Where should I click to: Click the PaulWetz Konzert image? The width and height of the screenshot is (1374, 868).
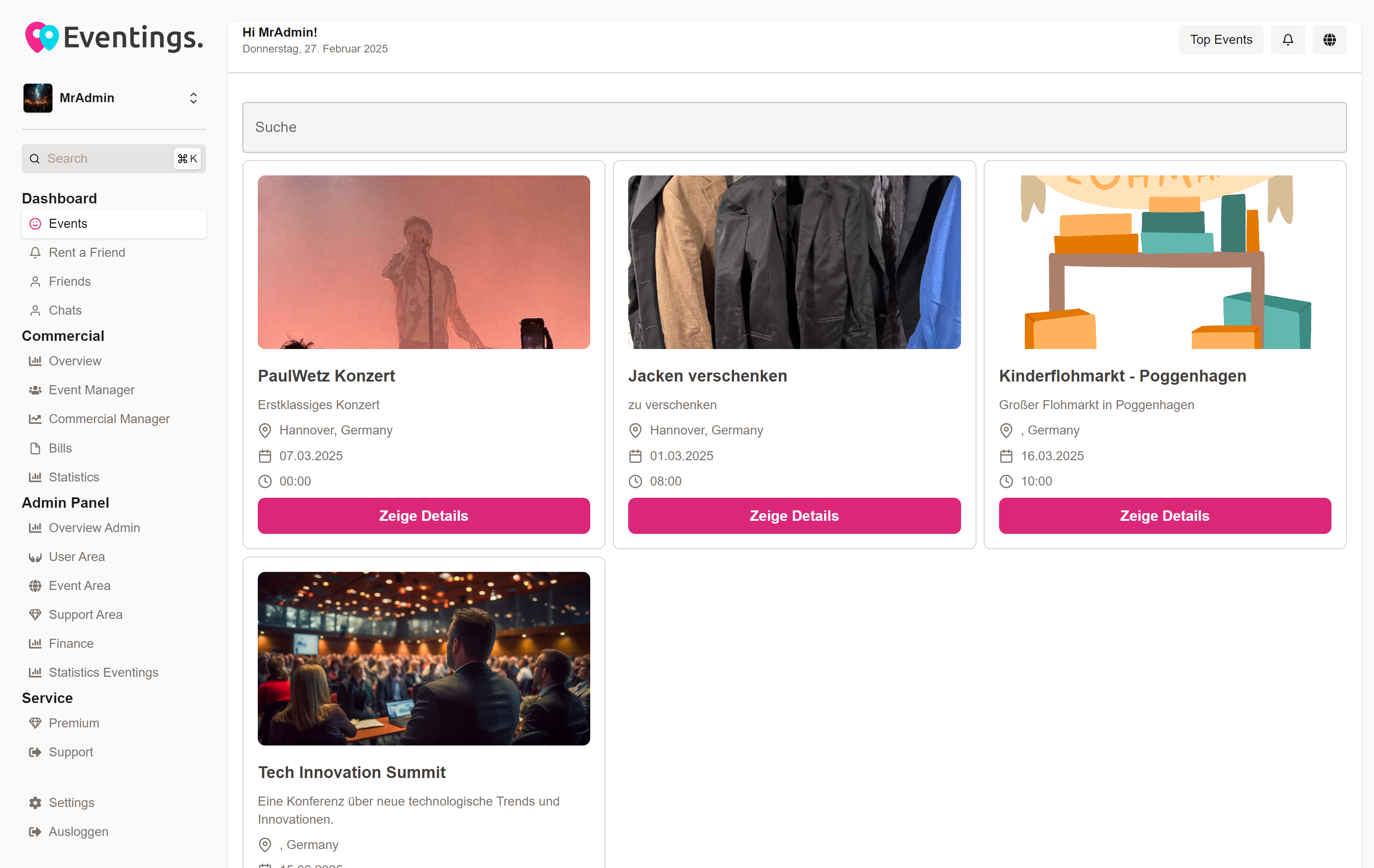point(424,262)
